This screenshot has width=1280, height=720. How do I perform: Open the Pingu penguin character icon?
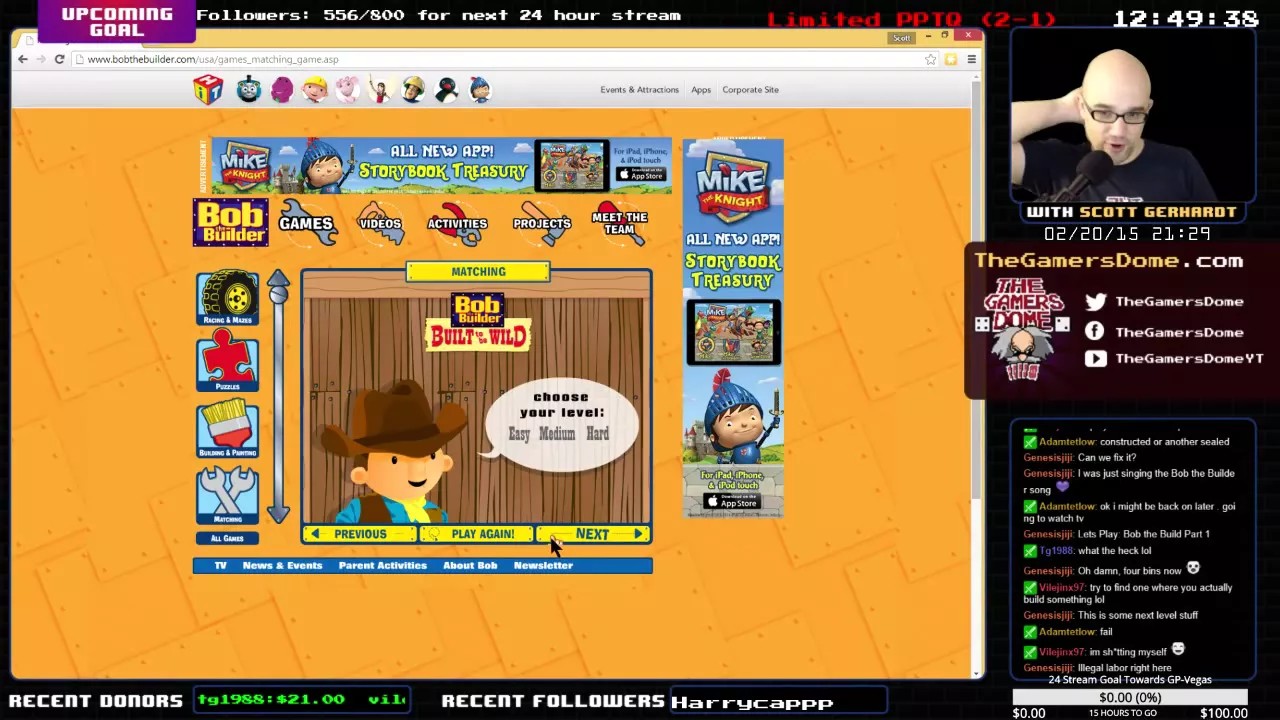447,90
